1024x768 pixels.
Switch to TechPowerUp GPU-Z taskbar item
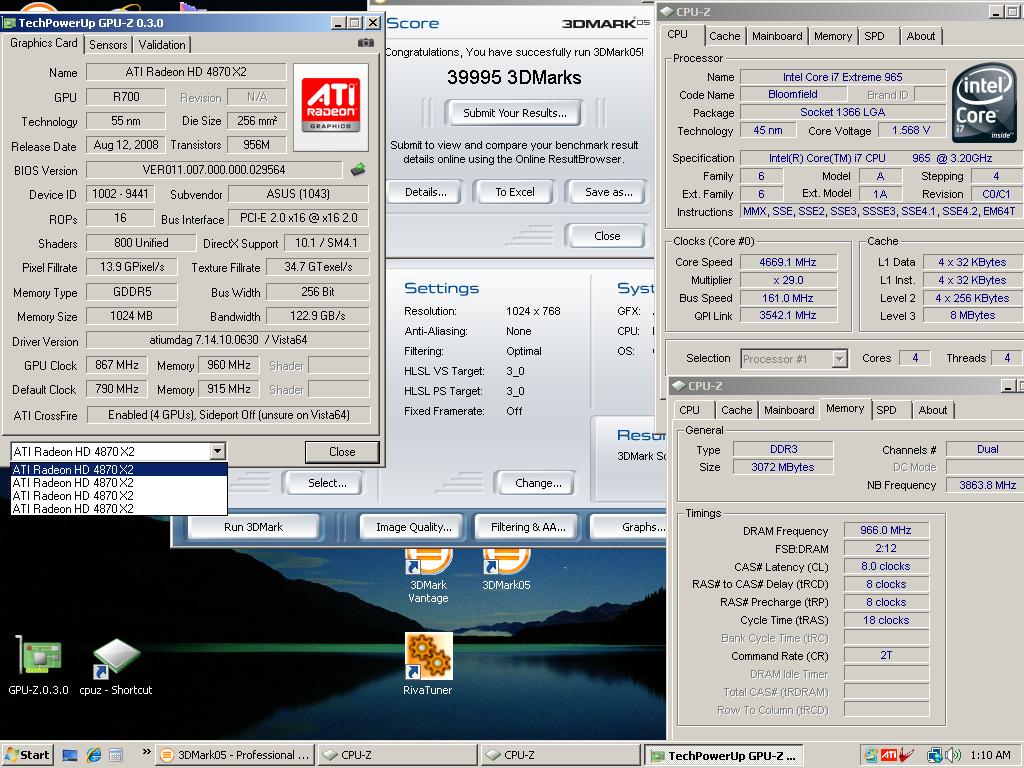(724, 756)
